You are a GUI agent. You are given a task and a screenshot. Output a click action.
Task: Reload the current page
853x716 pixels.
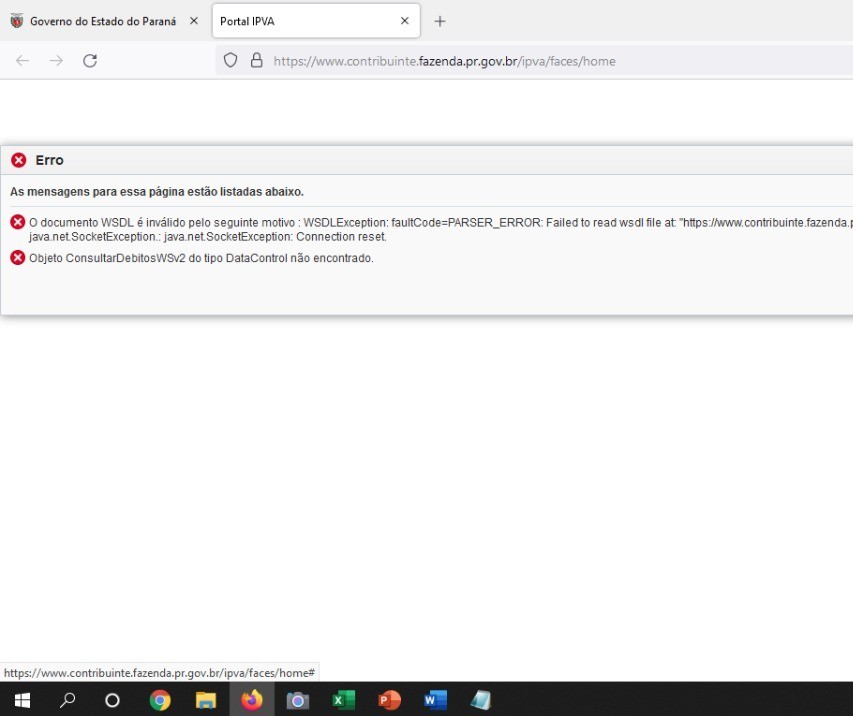point(90,60)
